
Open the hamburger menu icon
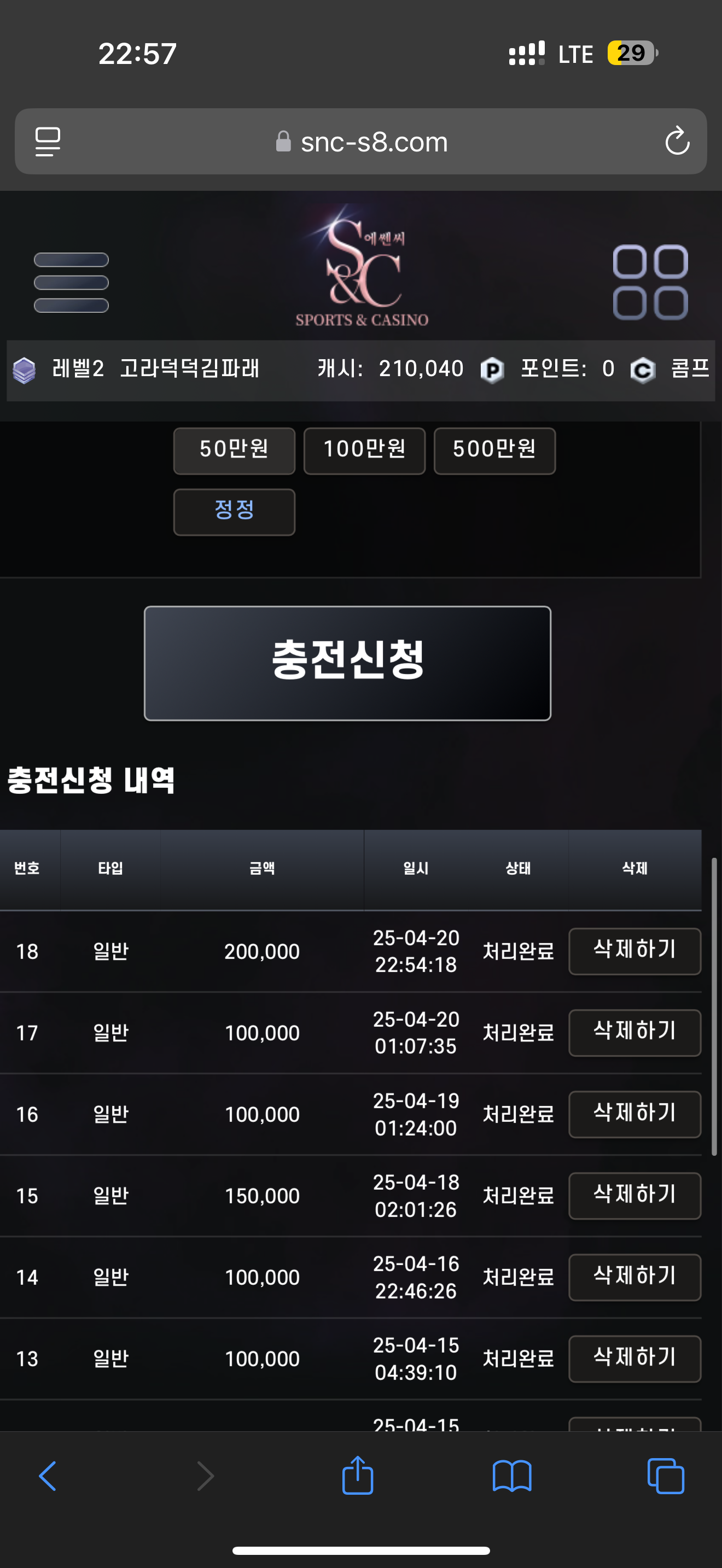point(71,283)
